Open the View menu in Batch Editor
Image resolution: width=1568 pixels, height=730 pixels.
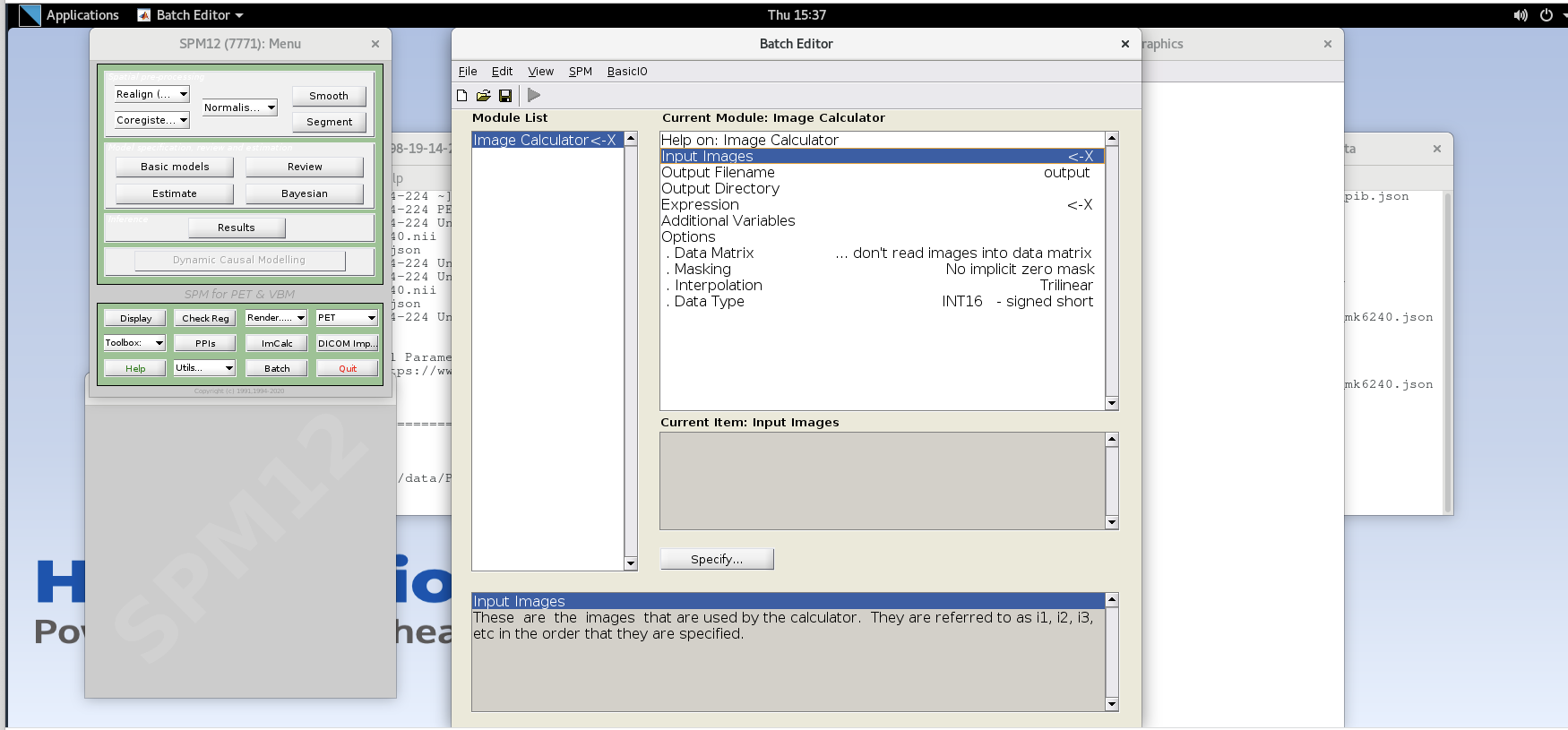[540, 72]
